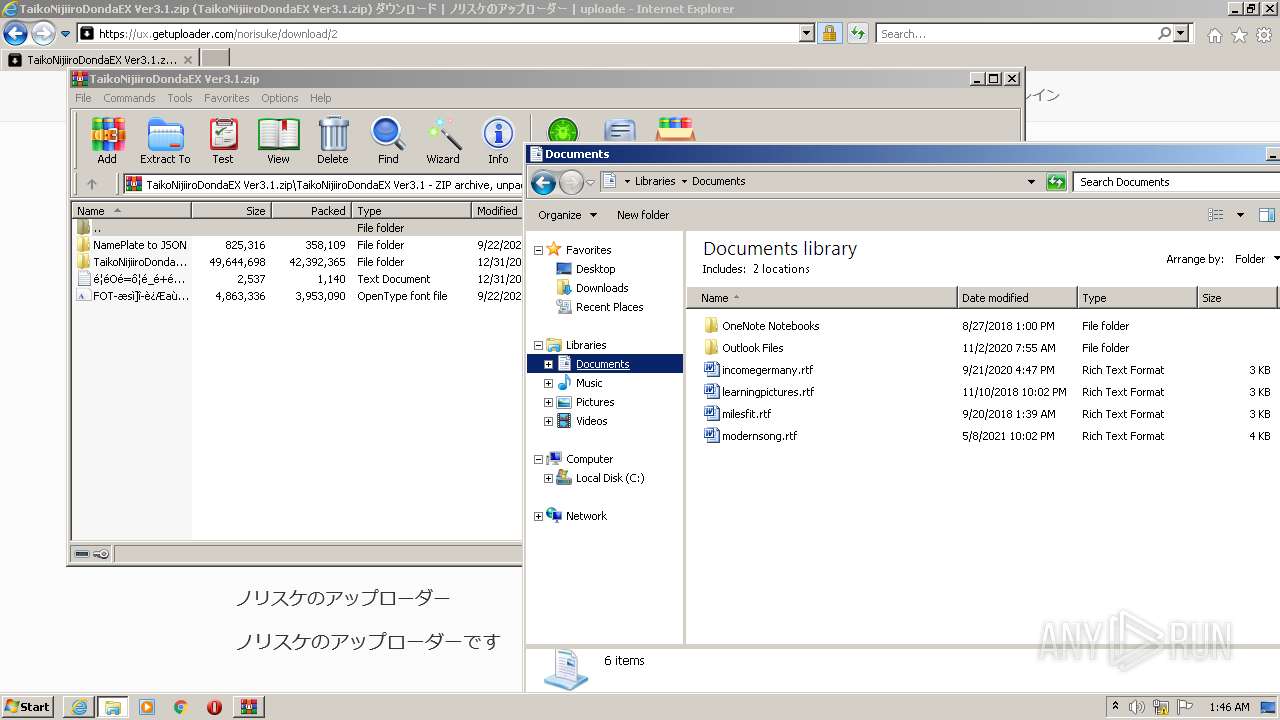The image size is (1280, 720).
Task: Open the change view dropdown arrow
Action: tap(1240, 215)
